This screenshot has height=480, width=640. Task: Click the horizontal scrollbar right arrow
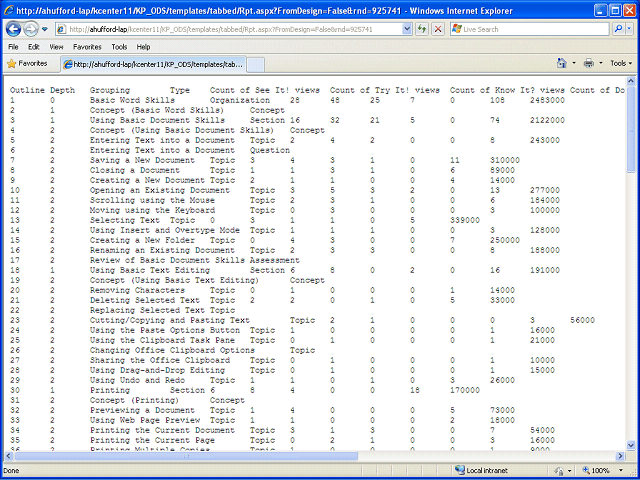point(620,456)
